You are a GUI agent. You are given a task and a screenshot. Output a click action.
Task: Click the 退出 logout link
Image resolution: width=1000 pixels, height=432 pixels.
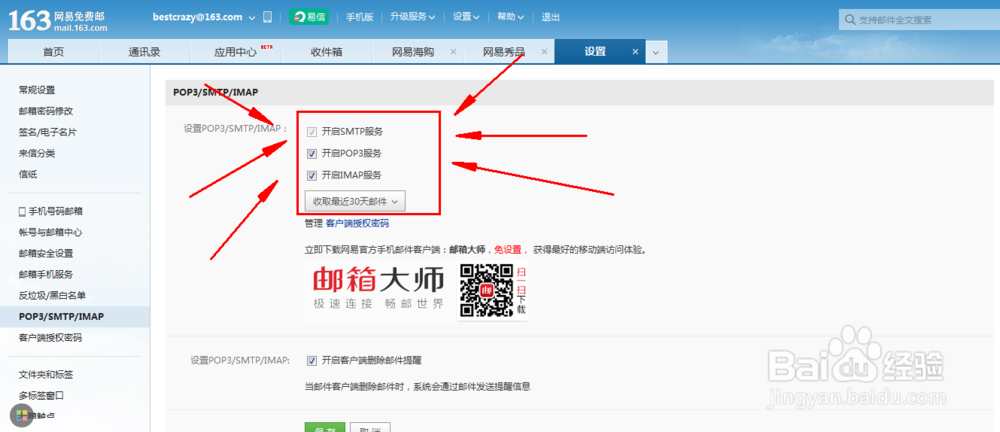[x=550, y=17]
